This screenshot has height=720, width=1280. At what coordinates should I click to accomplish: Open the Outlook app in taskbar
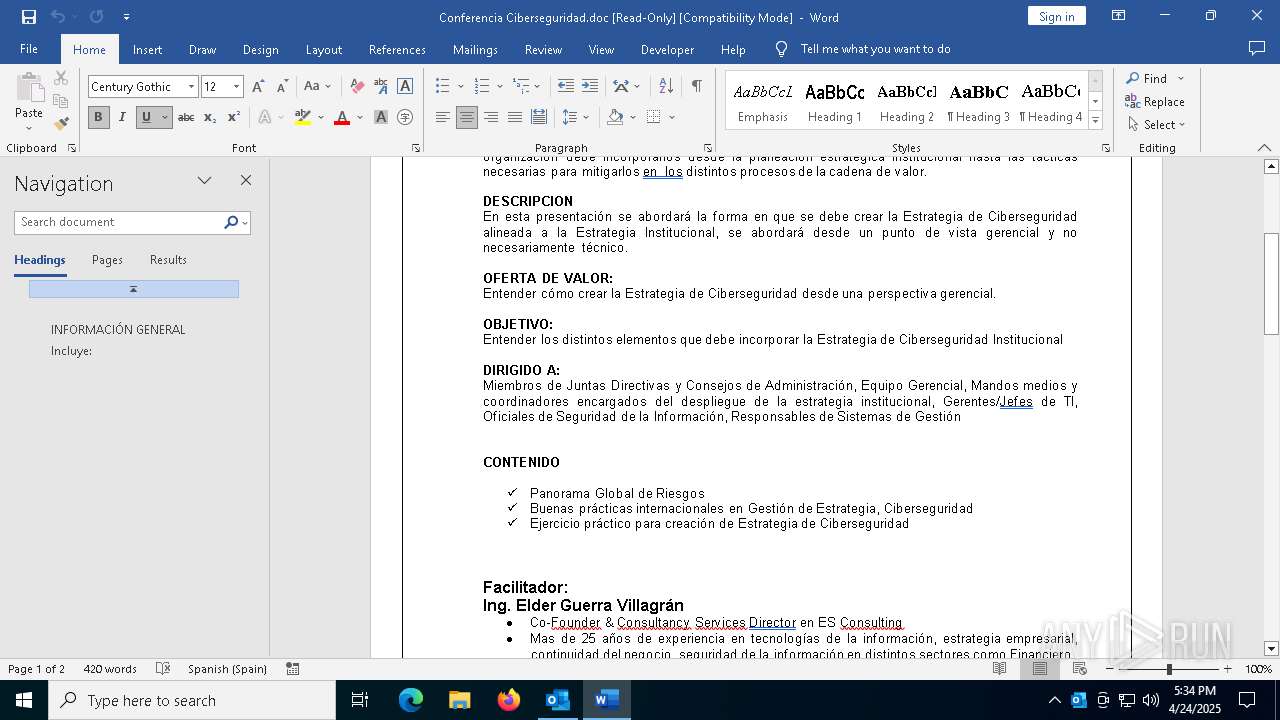click(557, 700)
